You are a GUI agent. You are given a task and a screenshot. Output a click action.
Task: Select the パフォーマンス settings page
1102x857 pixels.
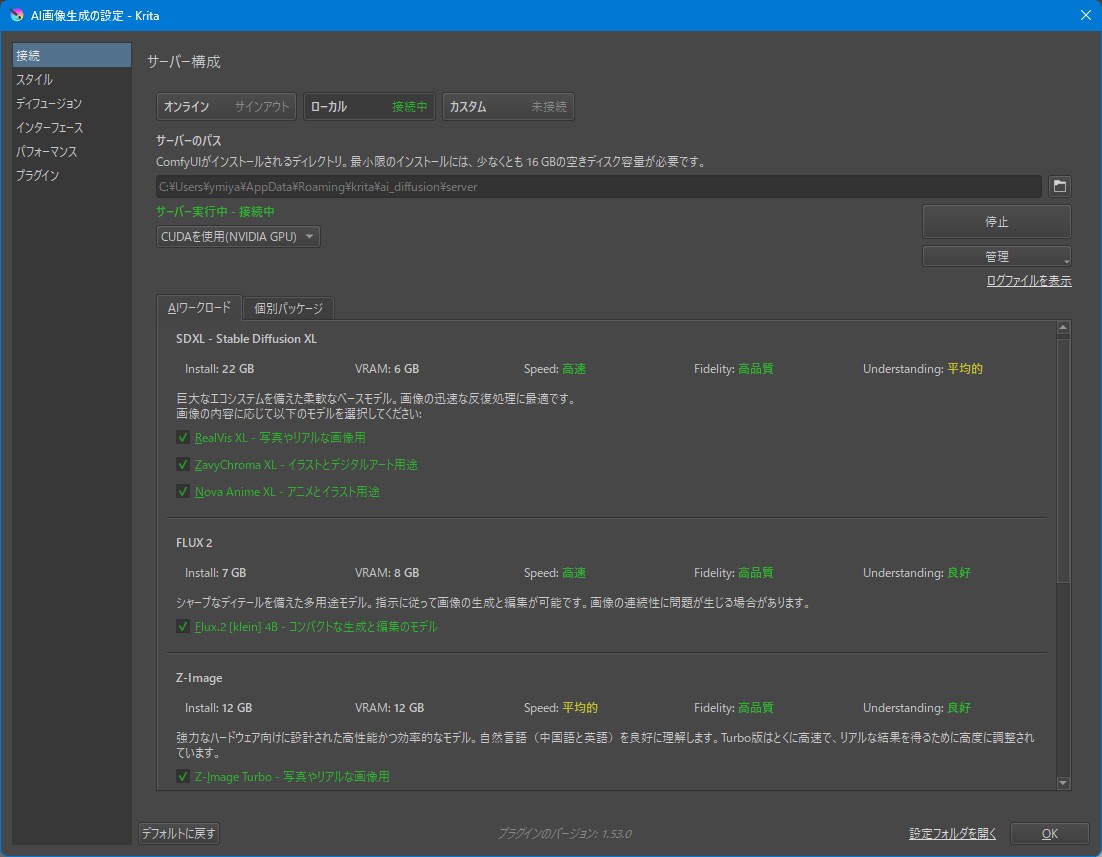[x=71, y=151]
